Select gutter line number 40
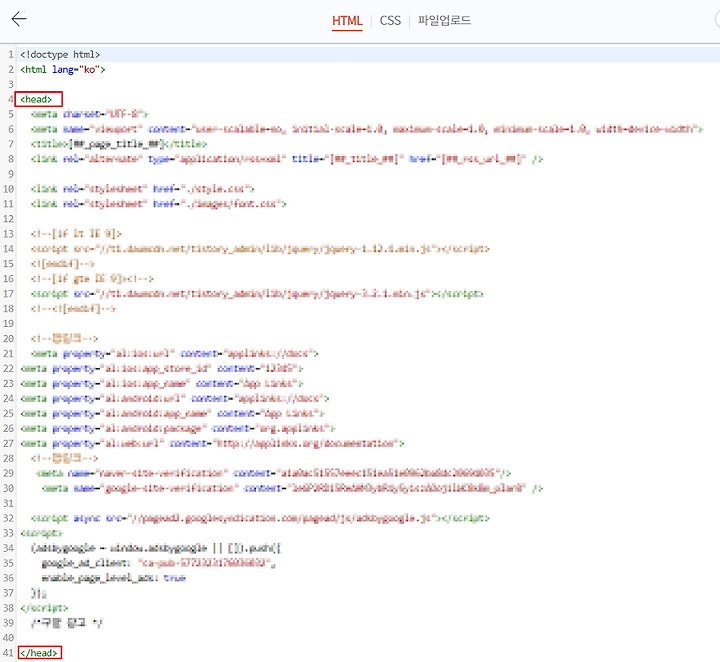This screenshot has height=662, width=720. (8, 638)
